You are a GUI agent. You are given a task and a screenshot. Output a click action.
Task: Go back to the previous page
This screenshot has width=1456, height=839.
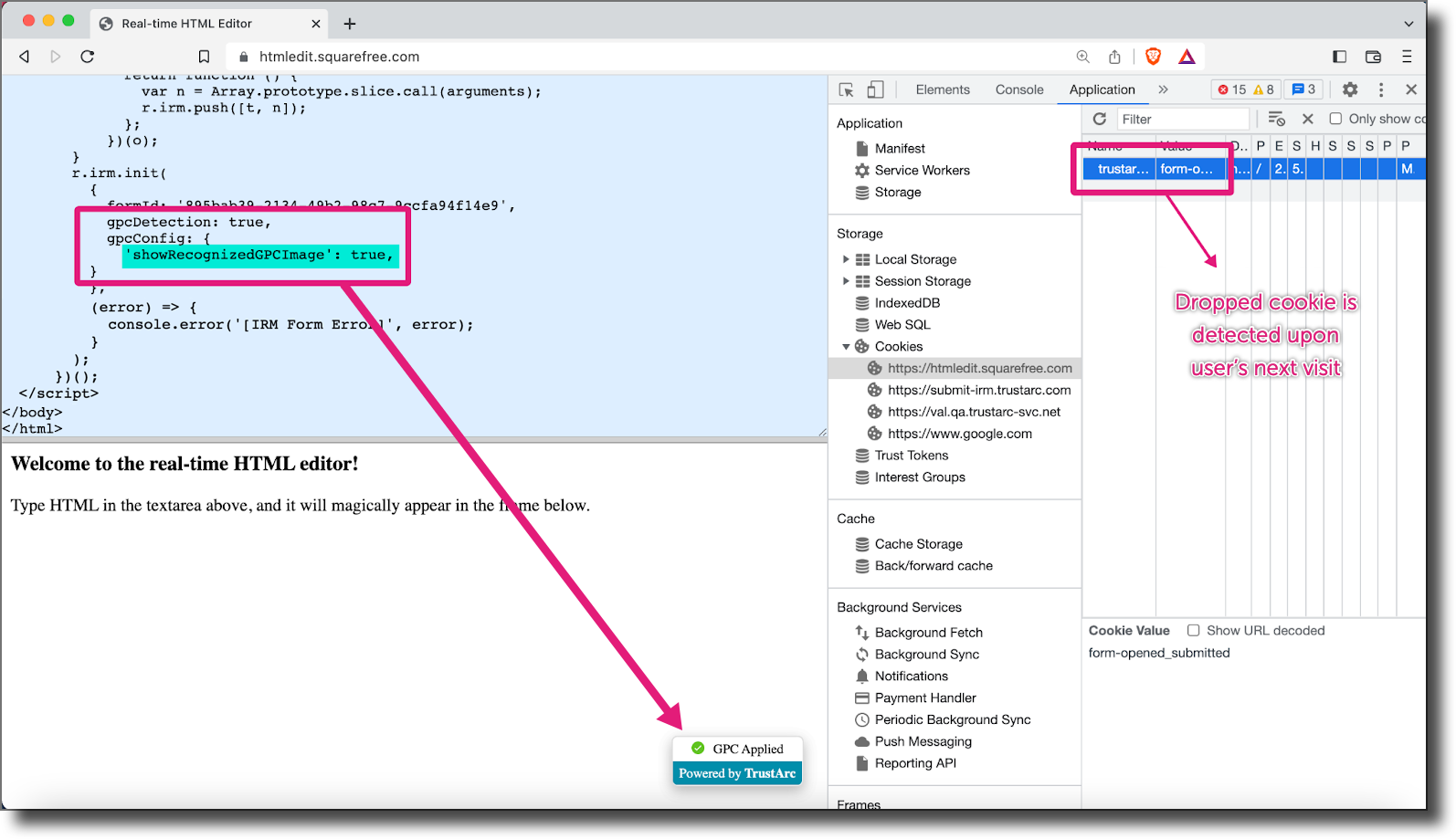pyautogui.click(x=25, y=57)
